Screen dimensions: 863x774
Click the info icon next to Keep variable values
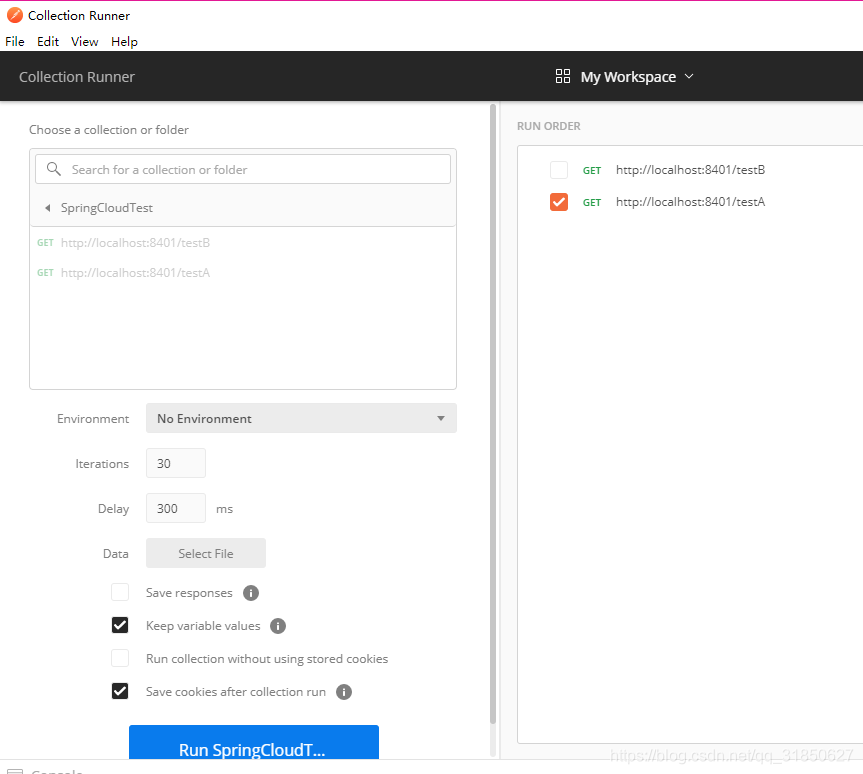(278, 626)
